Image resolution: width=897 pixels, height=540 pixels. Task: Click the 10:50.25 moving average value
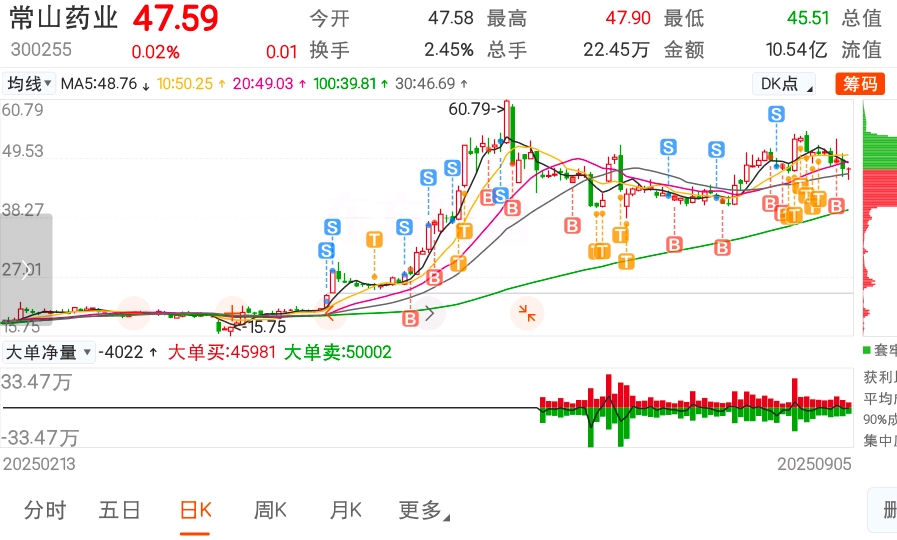point(191,84)
